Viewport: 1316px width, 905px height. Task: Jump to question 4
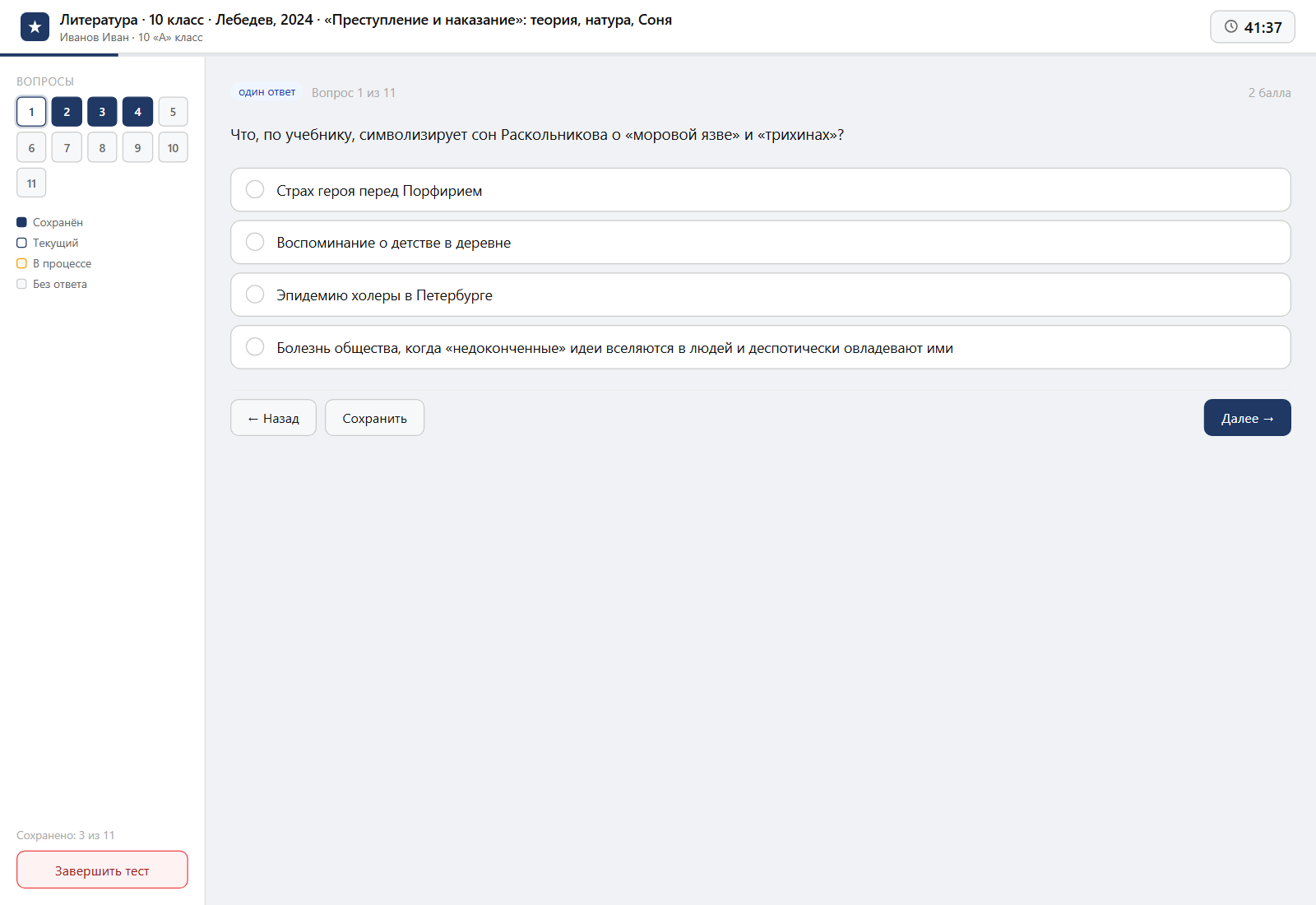137,112
